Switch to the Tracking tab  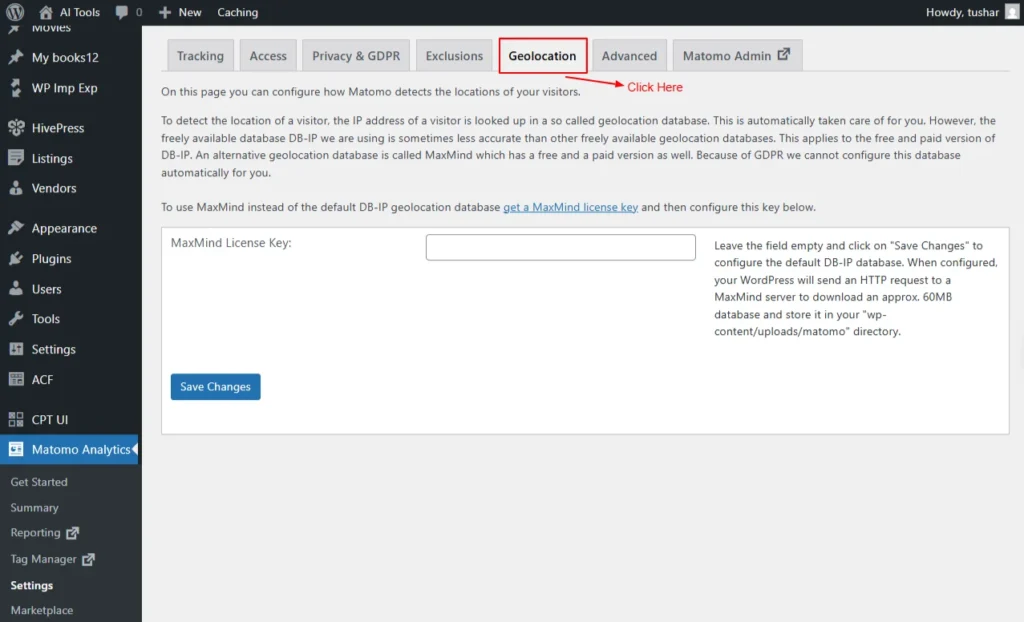point(200,56)
